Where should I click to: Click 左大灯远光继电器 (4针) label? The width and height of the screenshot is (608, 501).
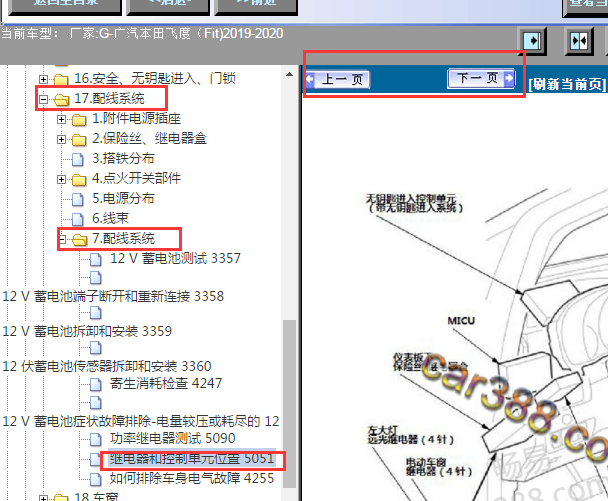pos(411,435)
